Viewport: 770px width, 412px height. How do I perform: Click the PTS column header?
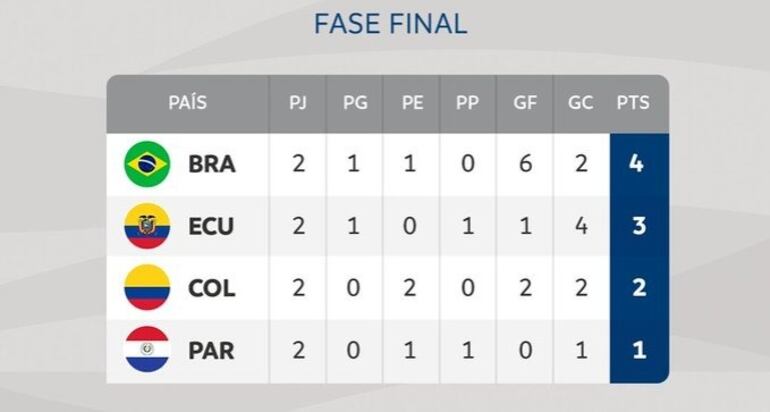pyautogui.click(x=637, y=103)
